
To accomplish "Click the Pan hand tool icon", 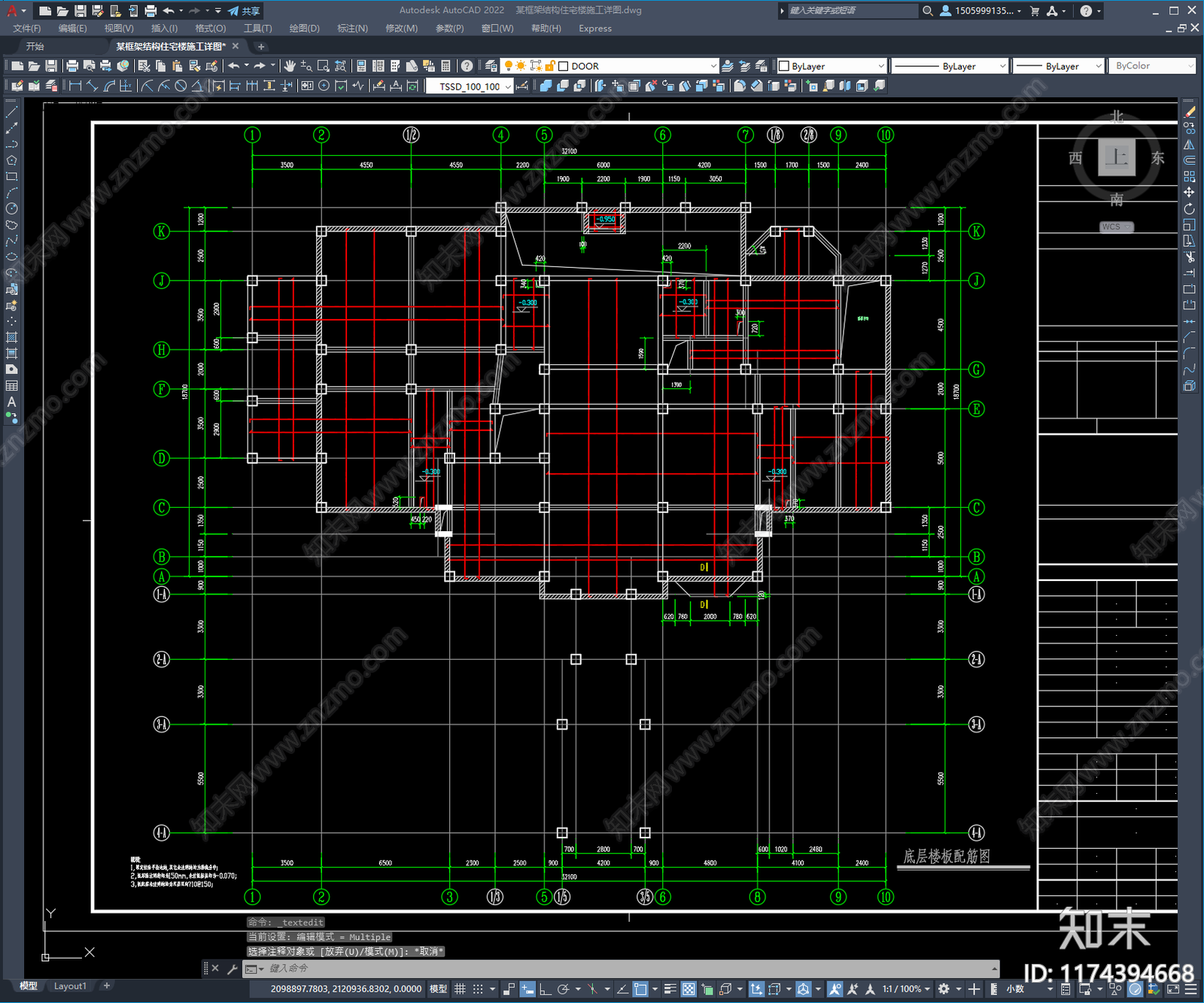I will pos(289,66).
